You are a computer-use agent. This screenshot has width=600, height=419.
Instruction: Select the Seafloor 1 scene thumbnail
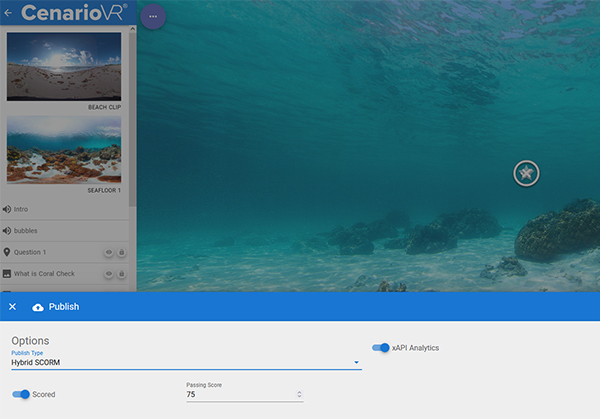tap(64, 150)
